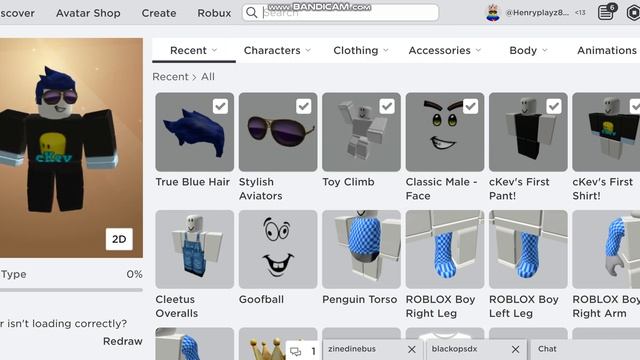Open the Body tab
The width and height of the screenshot is (640, 360).
[528, 50]
